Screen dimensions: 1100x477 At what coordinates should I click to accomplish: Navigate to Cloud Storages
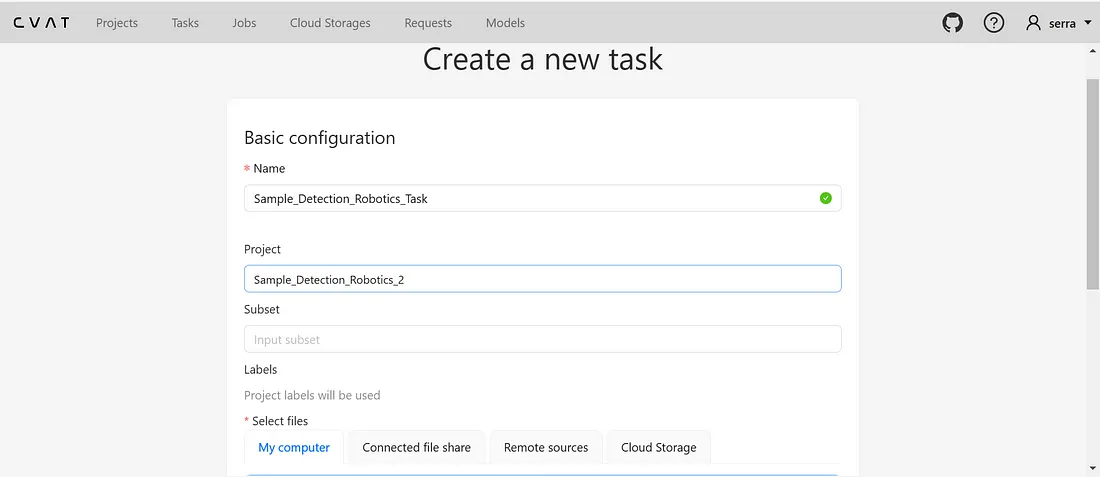[x=330, y=23]
